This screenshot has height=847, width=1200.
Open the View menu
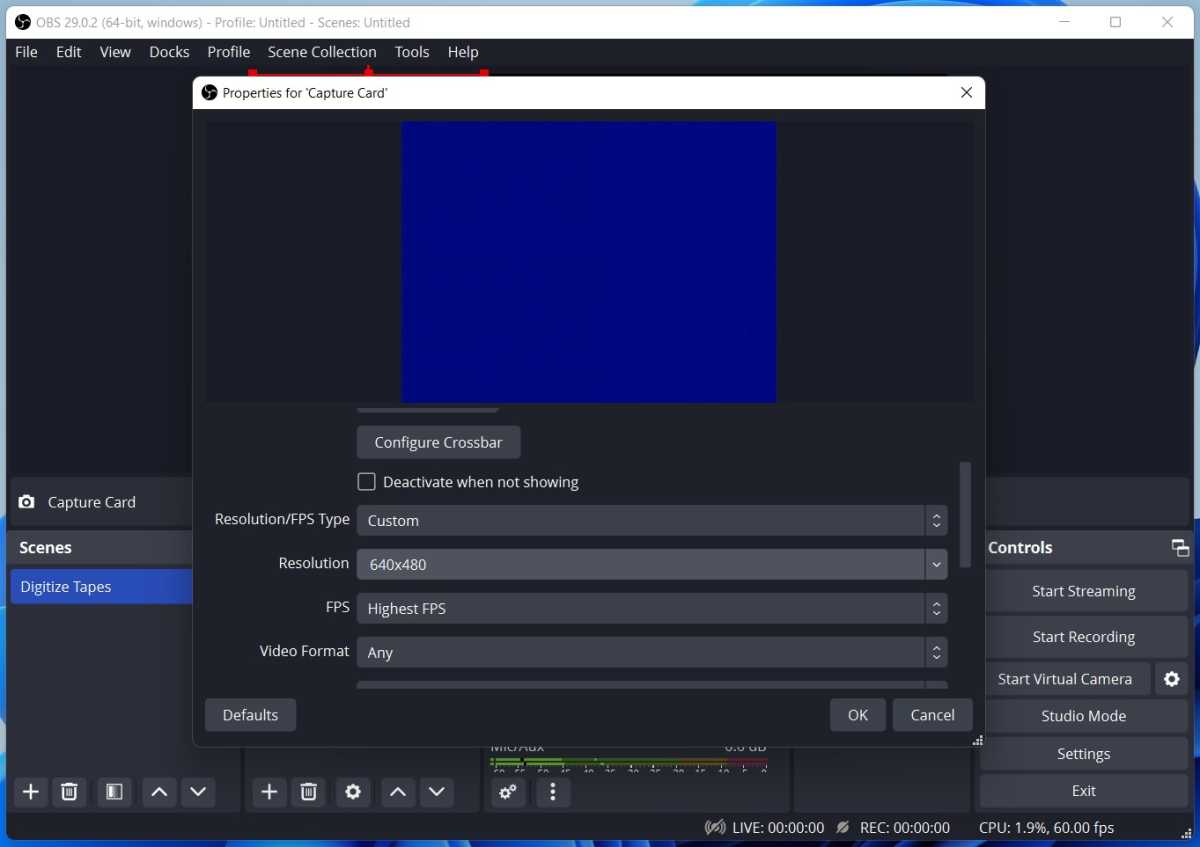(x=115, y=52)
